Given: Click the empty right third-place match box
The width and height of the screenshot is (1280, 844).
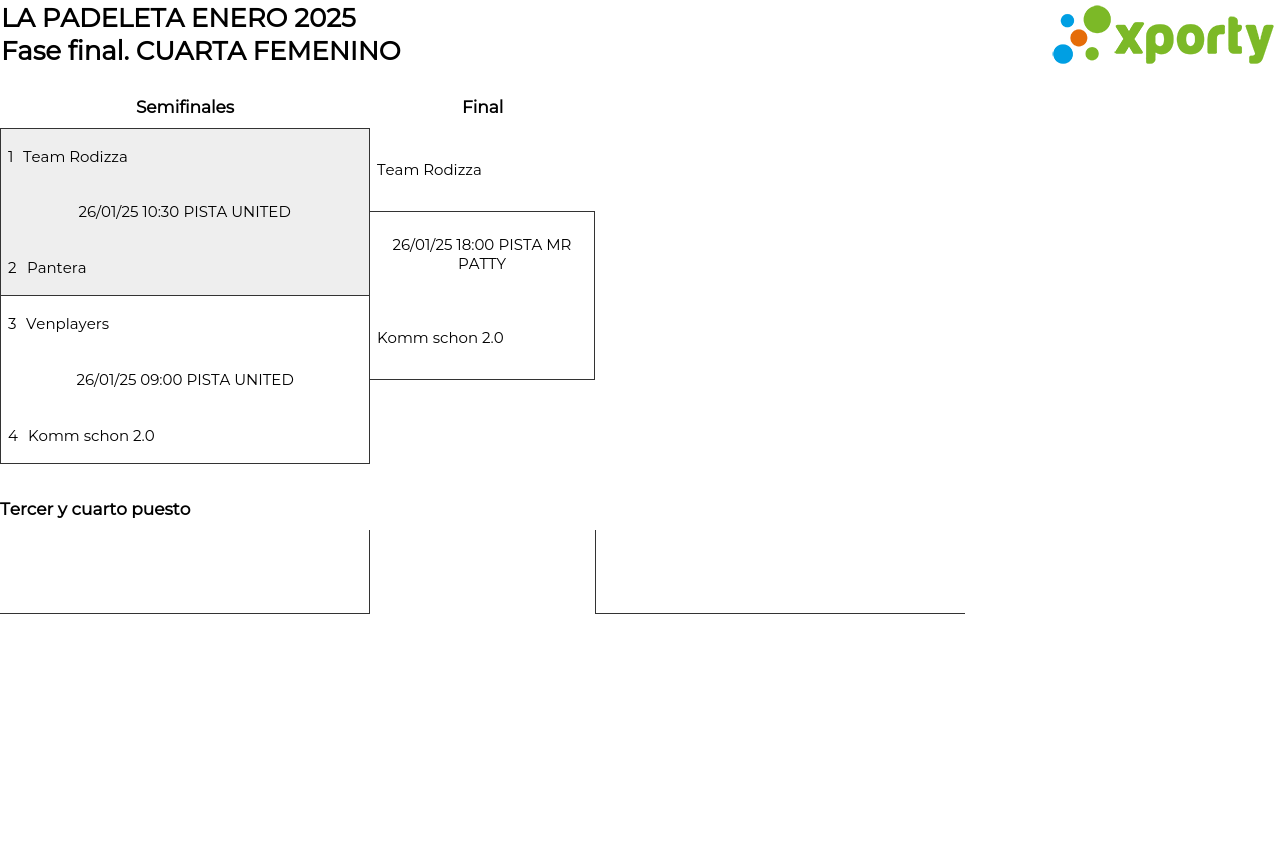Looking at the screenshot, I should click(780, 571).
